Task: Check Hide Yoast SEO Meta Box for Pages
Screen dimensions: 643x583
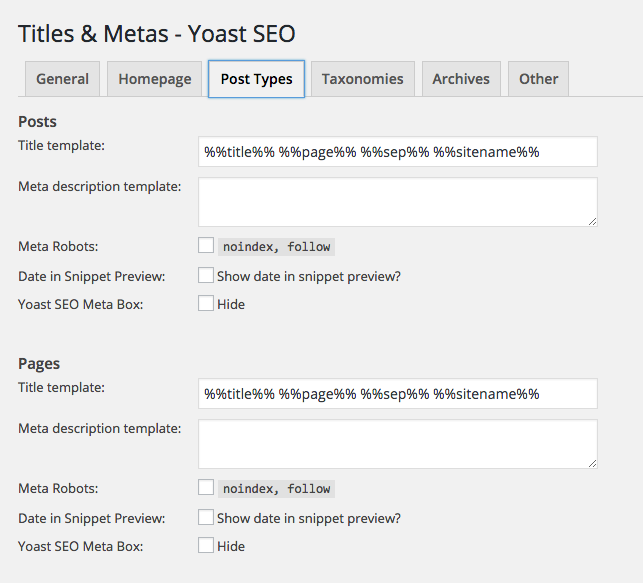Action: point(206,546)
